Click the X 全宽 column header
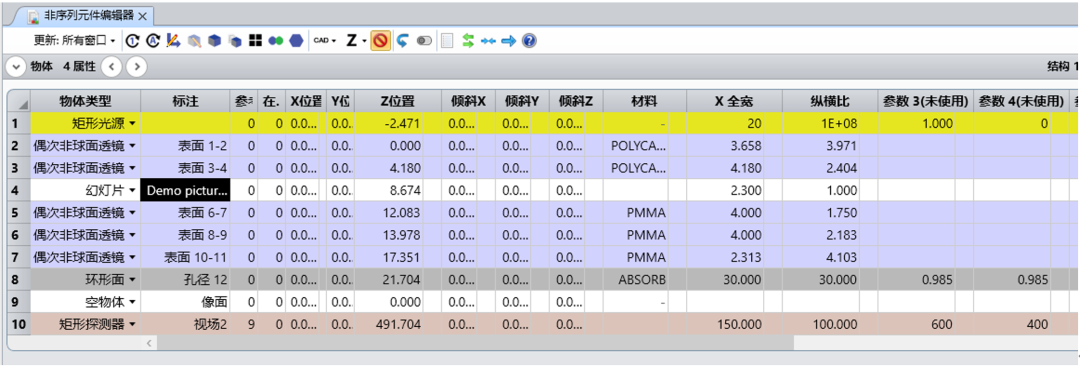Screen dimensions: 1080x368 (x=734, y=101)
